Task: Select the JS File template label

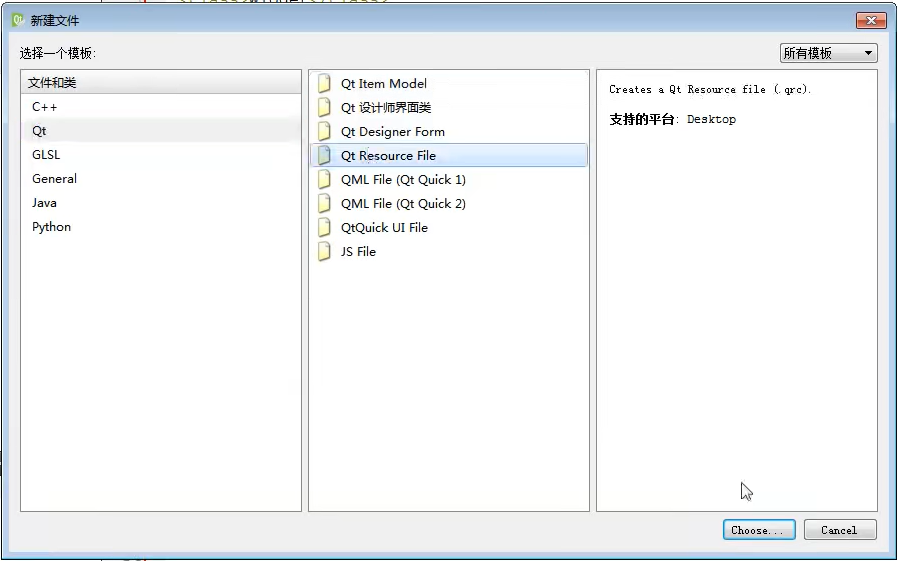Action: pos(359,252)
